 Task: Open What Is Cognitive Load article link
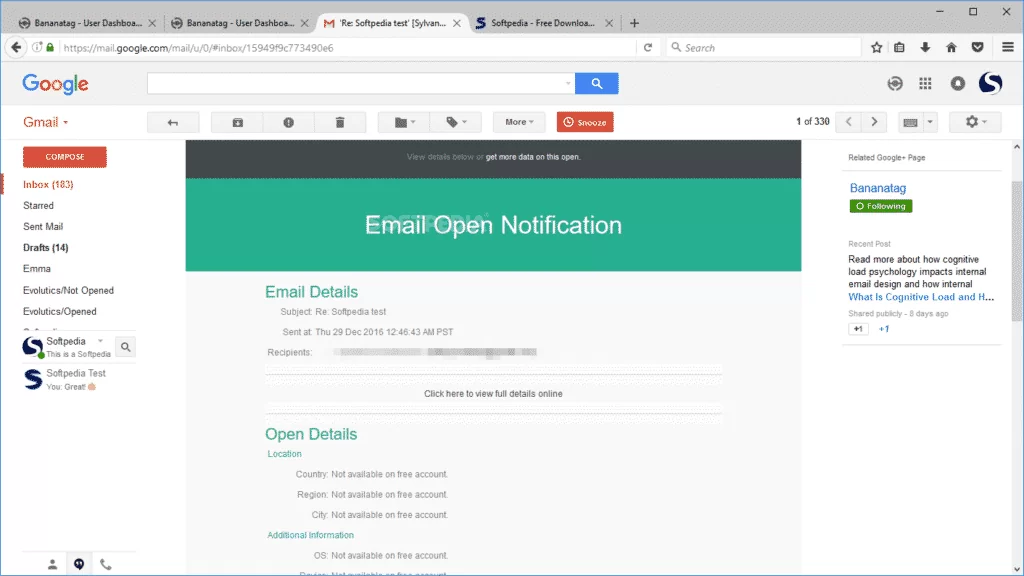tap(921, 296)
